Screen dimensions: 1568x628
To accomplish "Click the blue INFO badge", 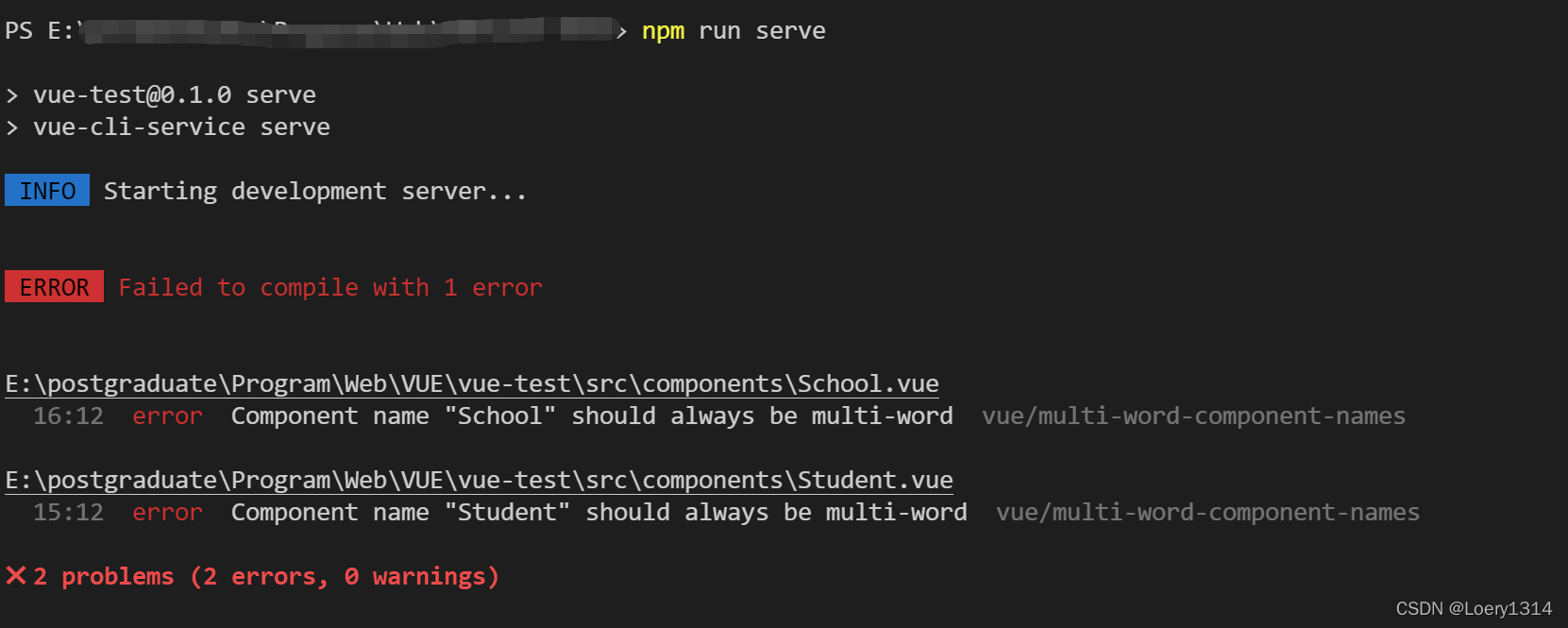I will (x=47, y=191).
